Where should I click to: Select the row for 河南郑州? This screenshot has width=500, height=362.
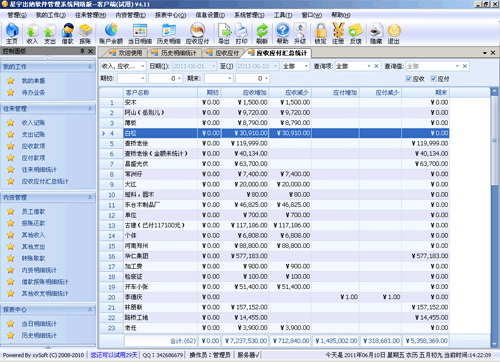point(274,246)
